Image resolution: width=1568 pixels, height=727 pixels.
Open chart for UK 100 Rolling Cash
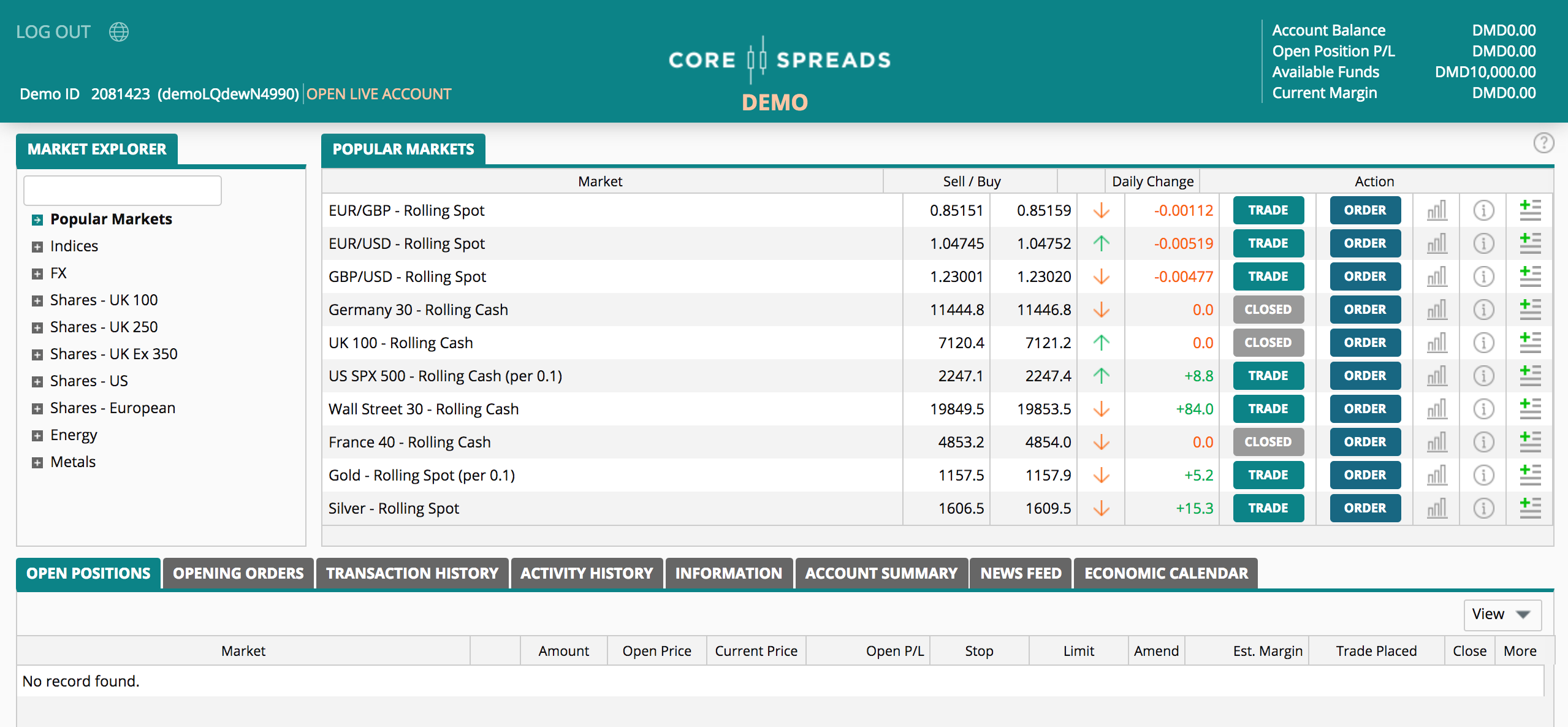(x=1437, y=343)
